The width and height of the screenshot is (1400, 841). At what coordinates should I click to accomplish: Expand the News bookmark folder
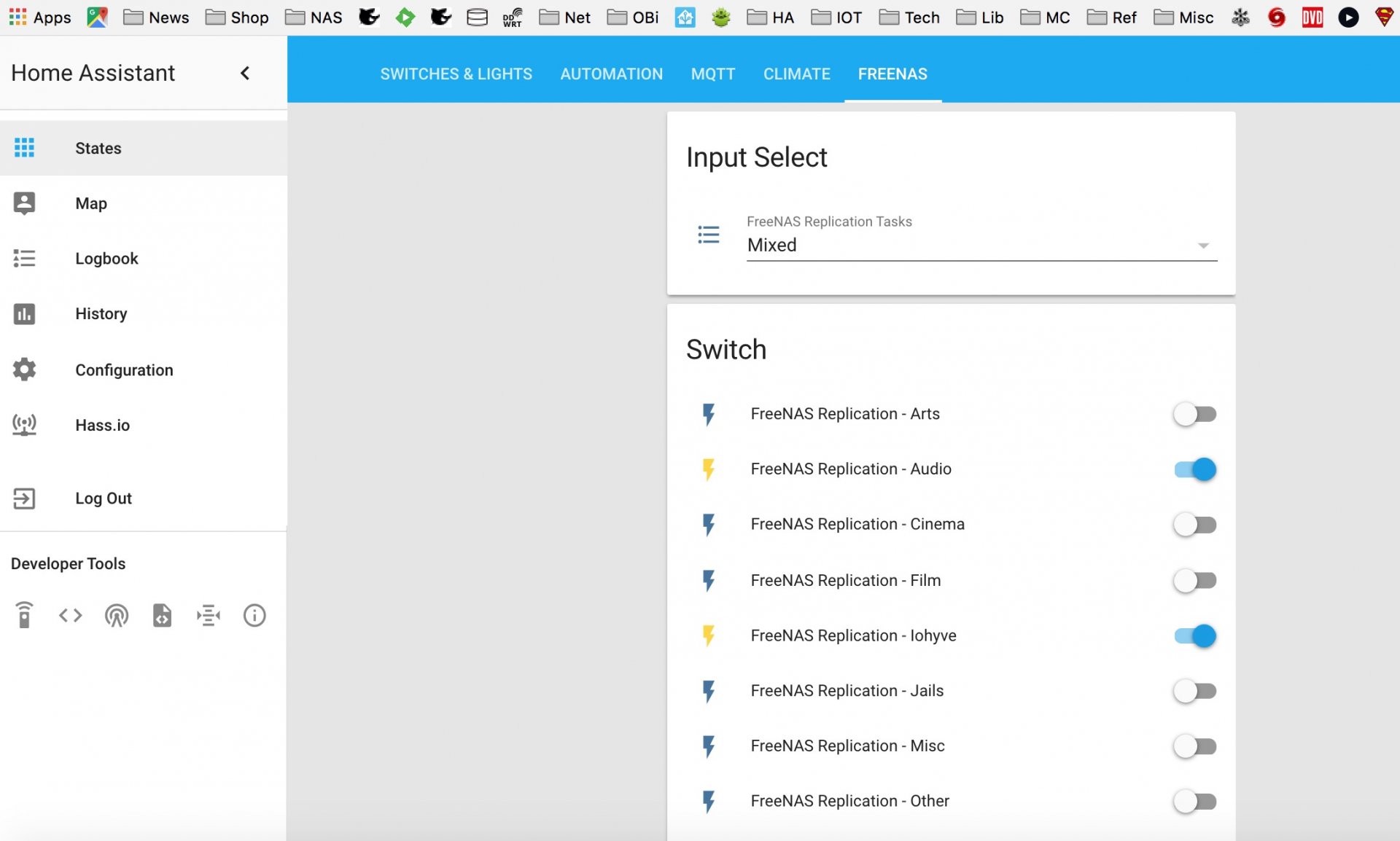click(x=156, y=17)
